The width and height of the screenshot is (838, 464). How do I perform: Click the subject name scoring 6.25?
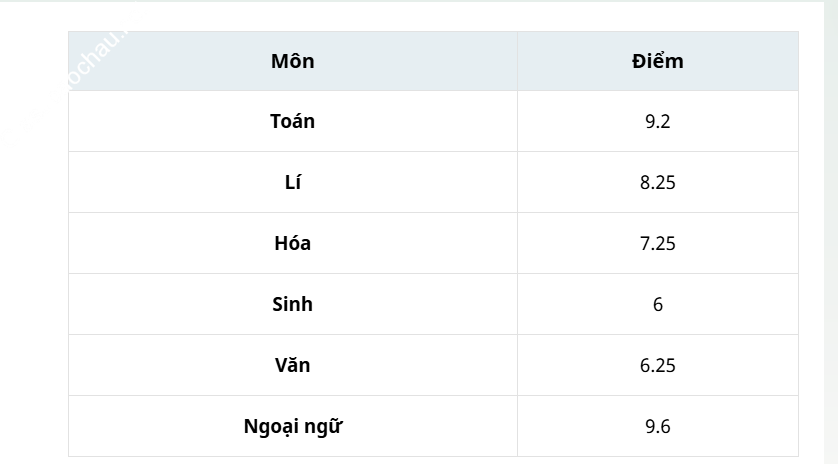(292, 366)
